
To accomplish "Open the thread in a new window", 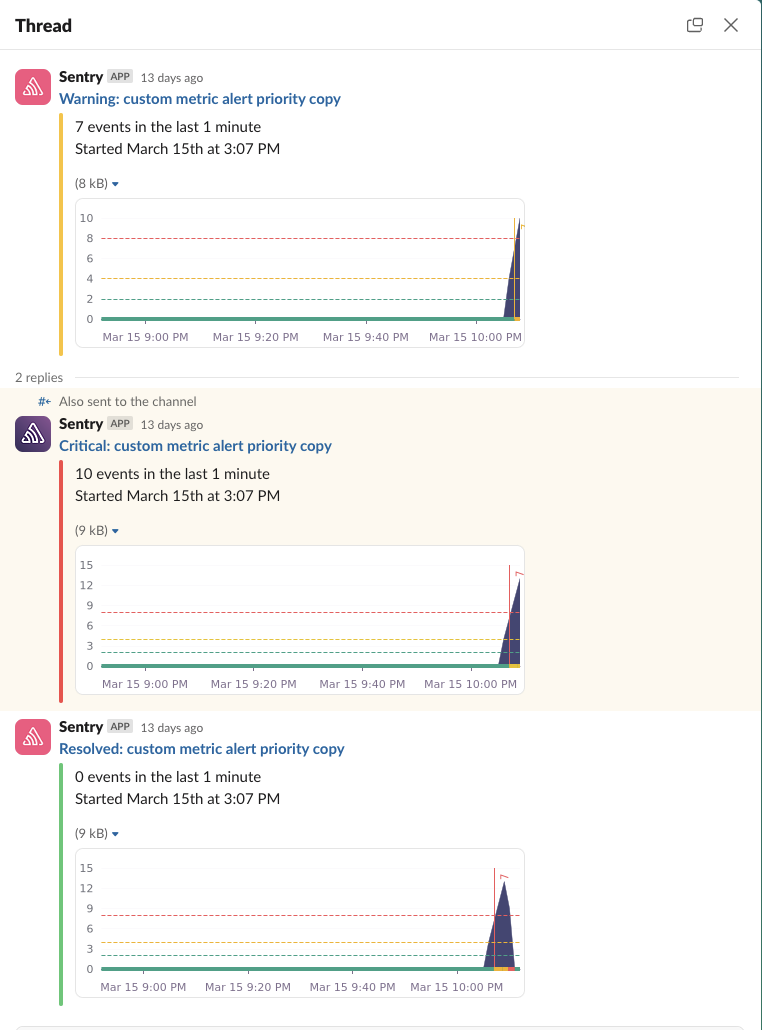I will [695, 25].
